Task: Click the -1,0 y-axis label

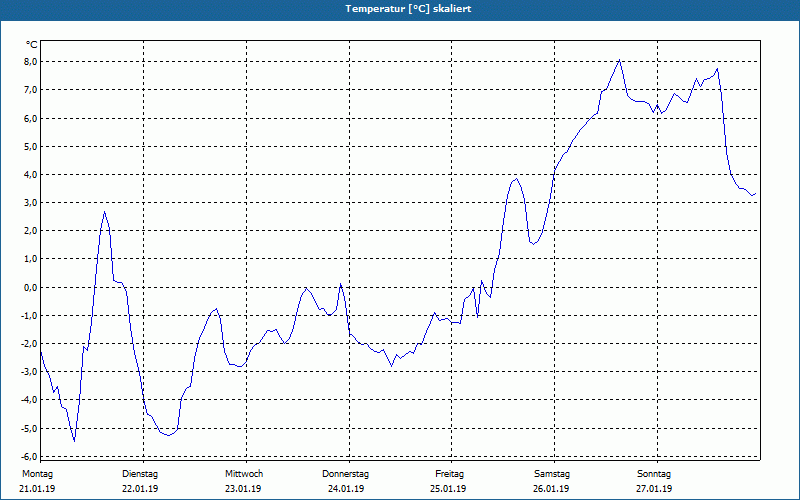Action: (30, 315)
